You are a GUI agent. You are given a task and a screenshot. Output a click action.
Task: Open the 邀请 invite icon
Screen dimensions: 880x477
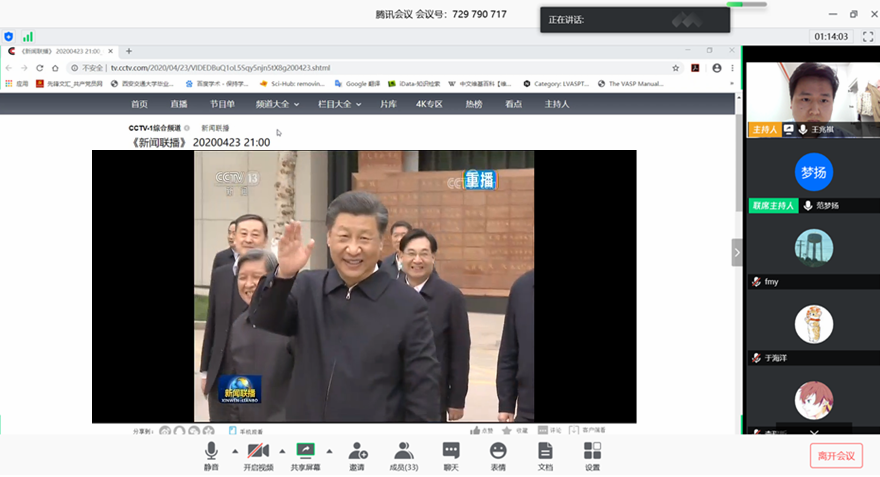[357, 455]
